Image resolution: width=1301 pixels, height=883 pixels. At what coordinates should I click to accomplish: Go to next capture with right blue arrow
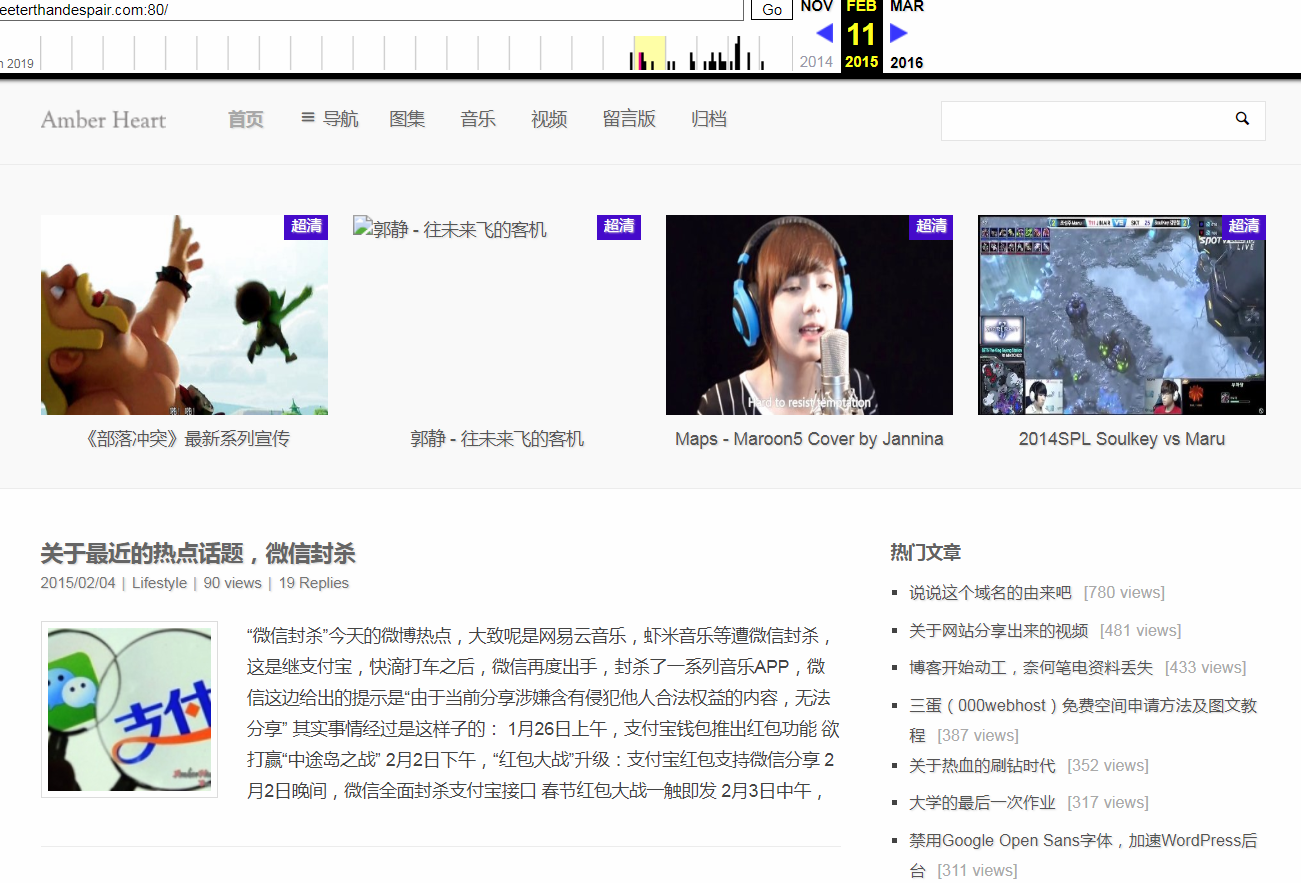(899, 33)
